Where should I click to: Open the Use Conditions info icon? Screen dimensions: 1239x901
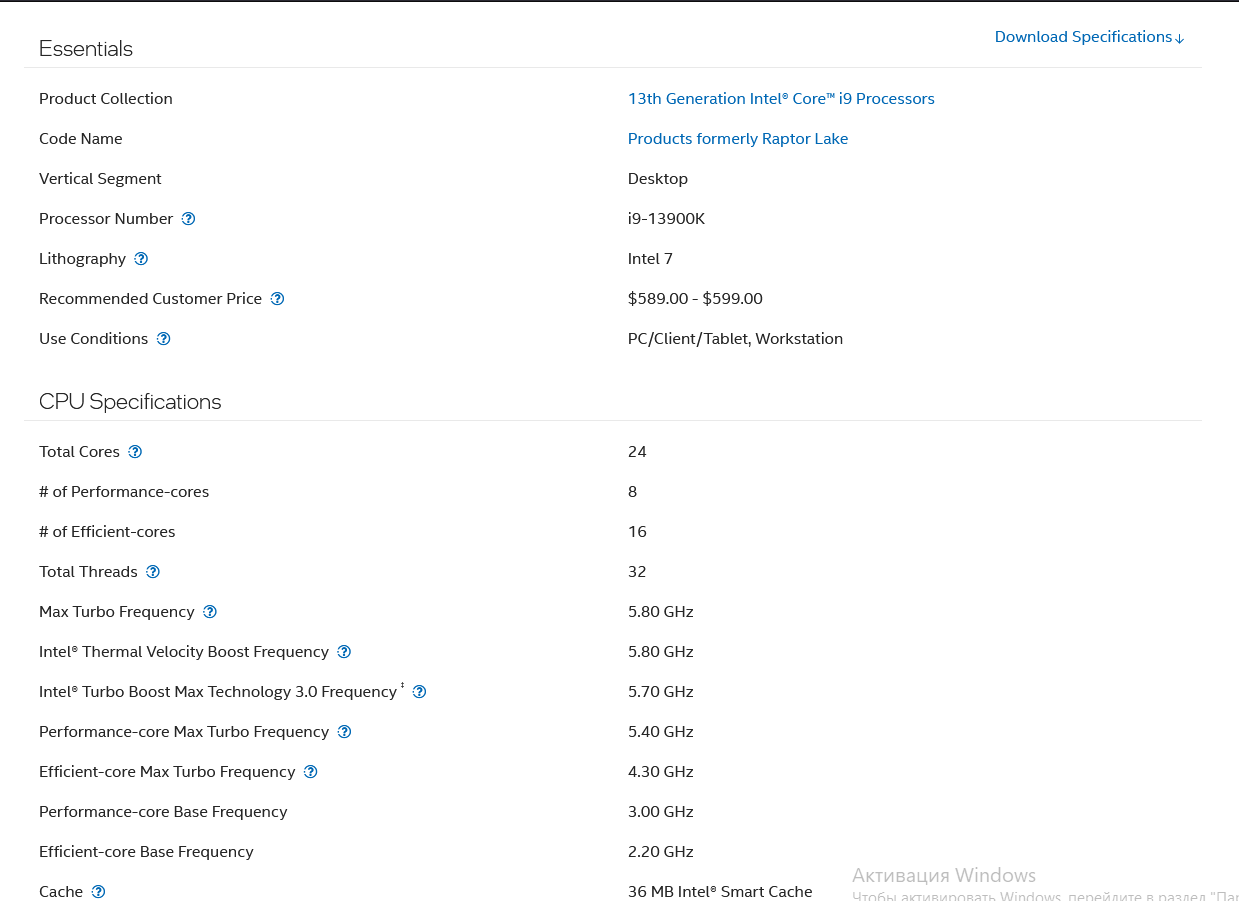tap(163, 339)
